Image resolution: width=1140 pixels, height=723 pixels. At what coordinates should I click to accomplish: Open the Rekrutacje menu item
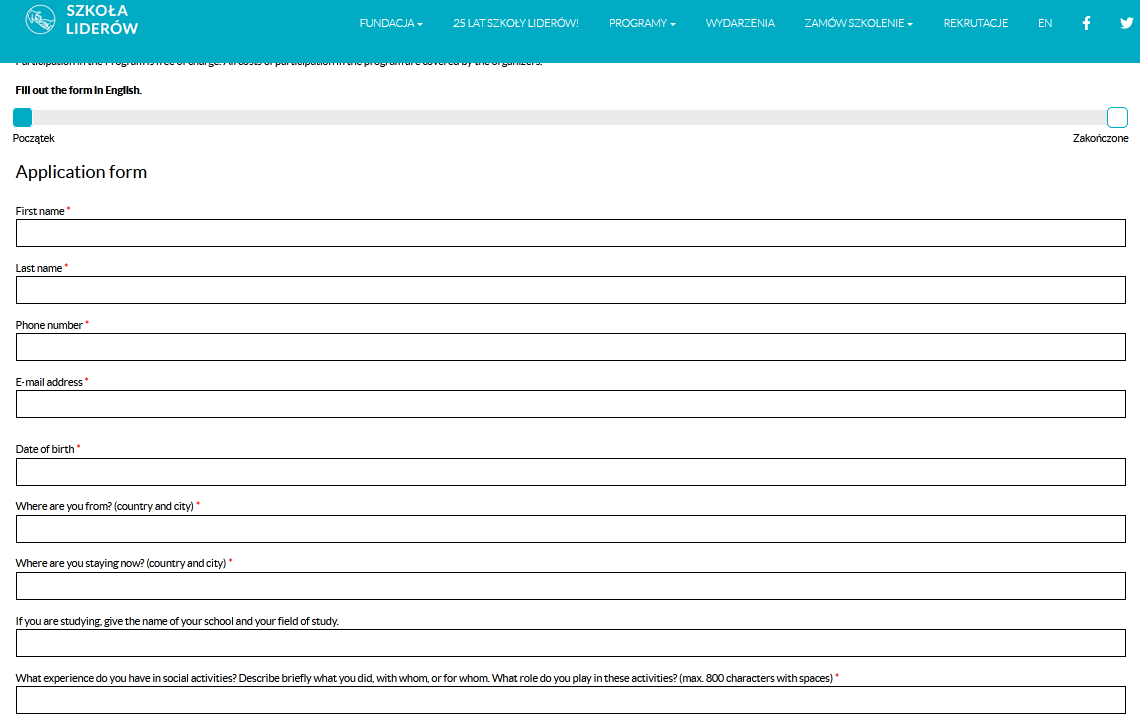coord(976,23)
